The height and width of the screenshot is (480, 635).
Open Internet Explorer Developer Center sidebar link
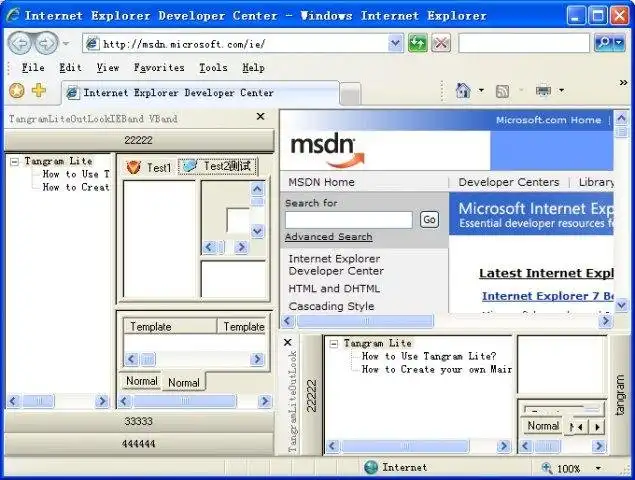[336, 265]
